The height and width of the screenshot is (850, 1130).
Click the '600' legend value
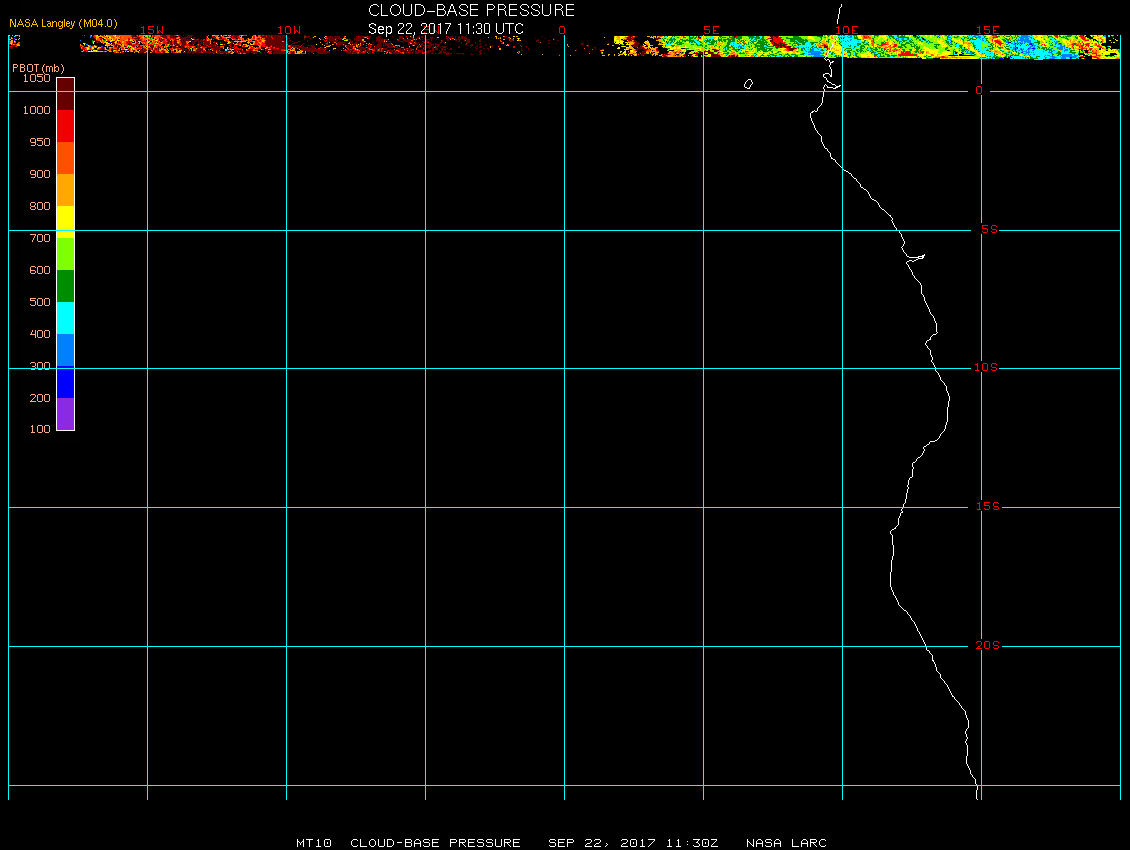[x=40, y=270]
